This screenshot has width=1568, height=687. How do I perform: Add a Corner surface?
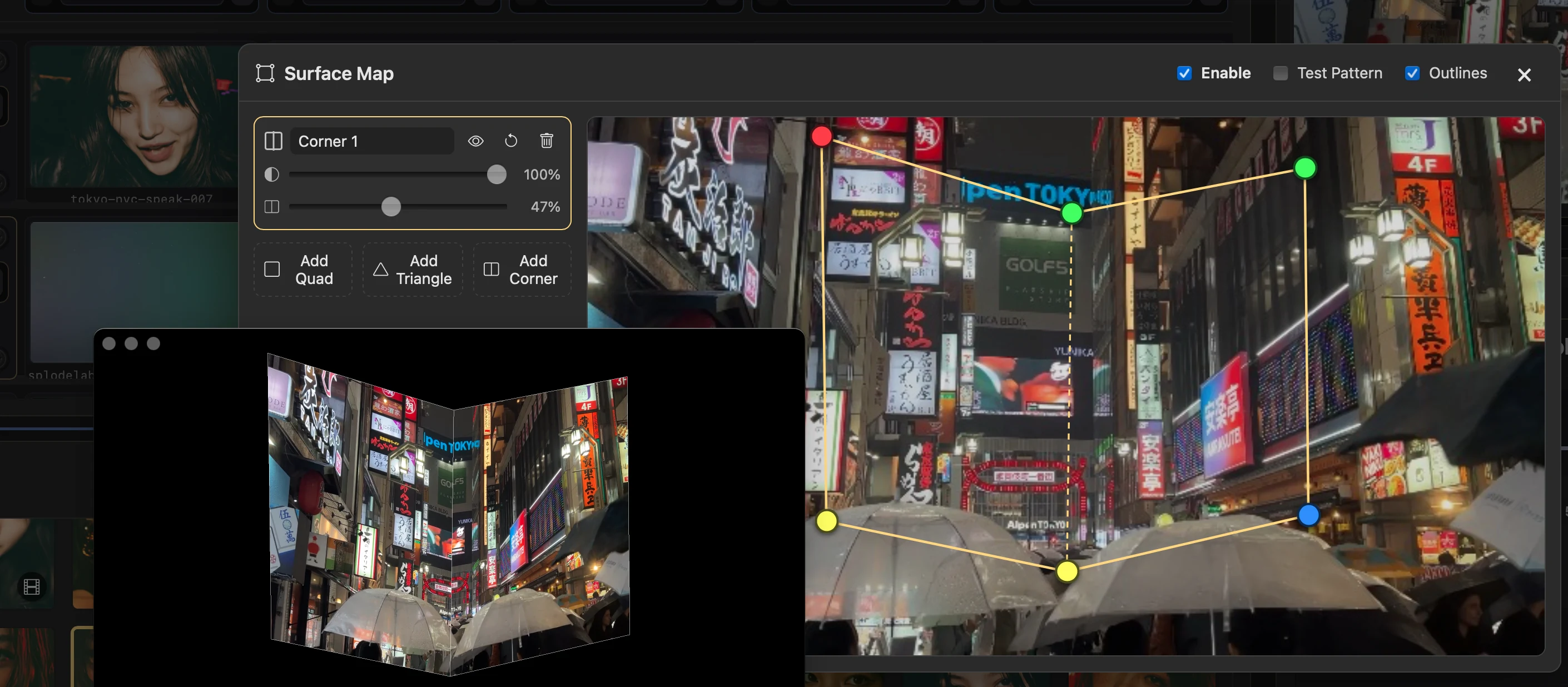pyautogui.click(x=522, y=270)
